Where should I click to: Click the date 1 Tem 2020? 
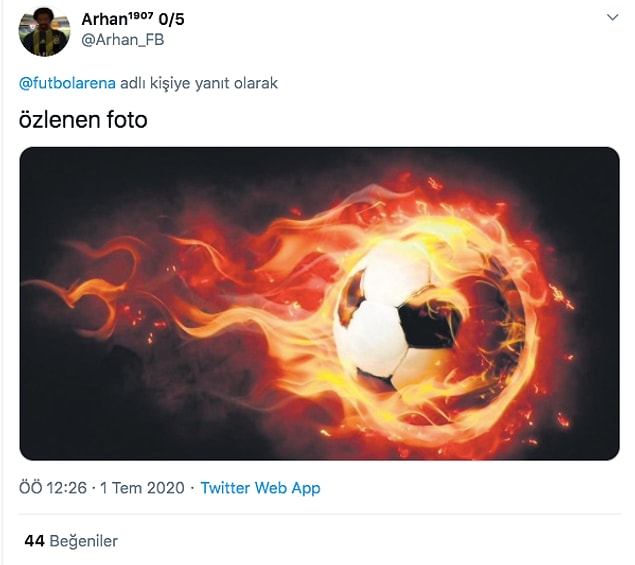pyautogui.click(x=142, y=488)
